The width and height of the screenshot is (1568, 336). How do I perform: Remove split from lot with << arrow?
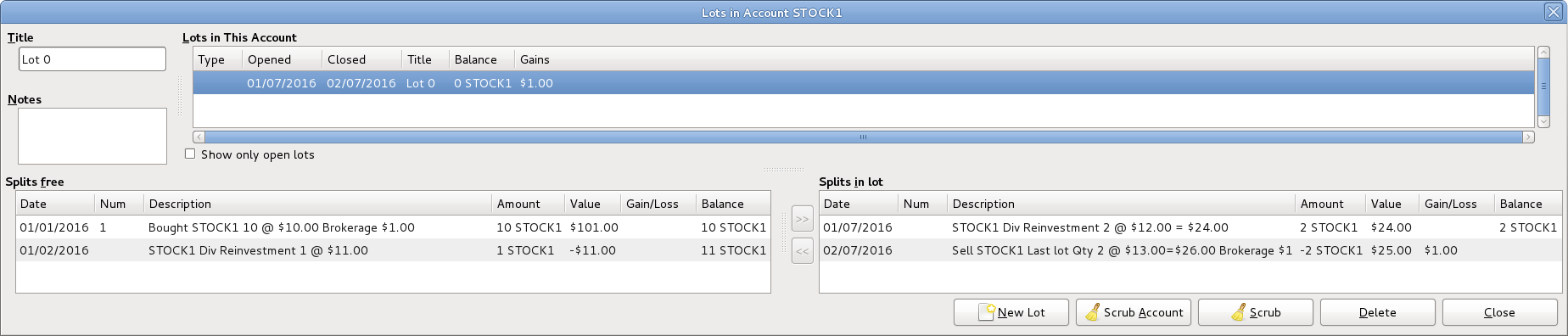click(802, 251)
